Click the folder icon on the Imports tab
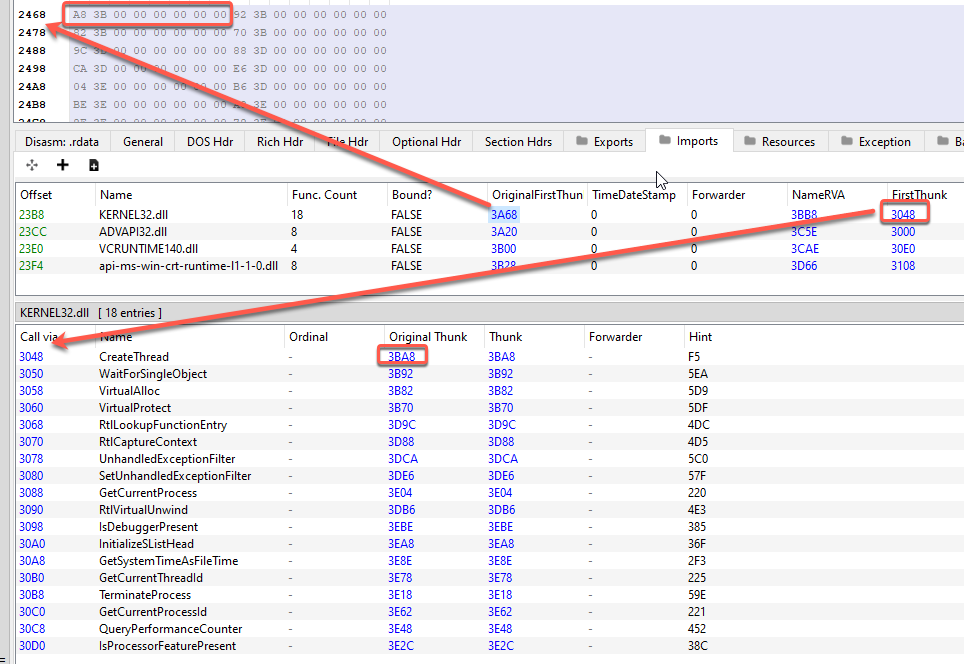This screenshot has width=964, height=664. pos(667,141)
